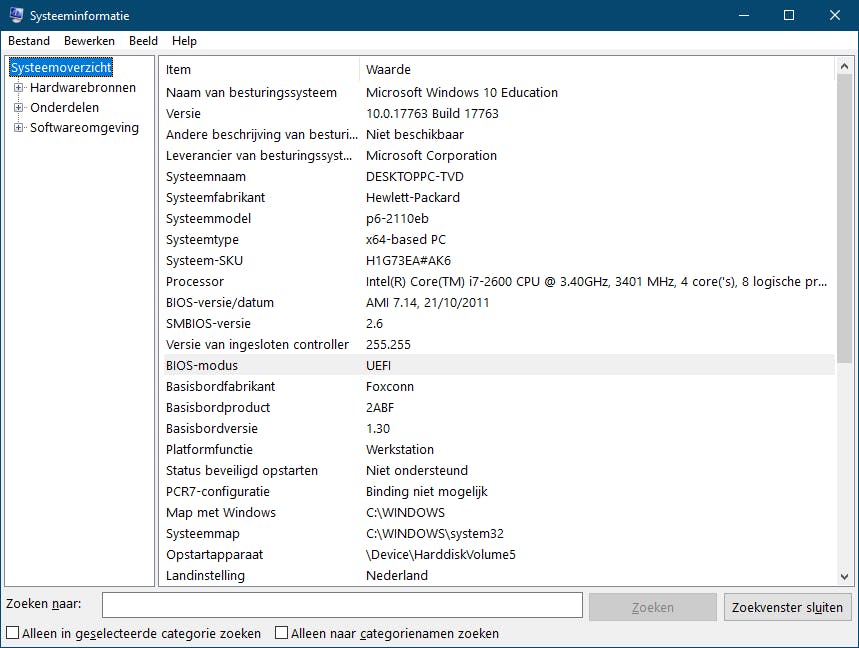This screenshot has height=648, width=859.
Task: Click the Binding niet mogelijk value
Action: point(427,491)
